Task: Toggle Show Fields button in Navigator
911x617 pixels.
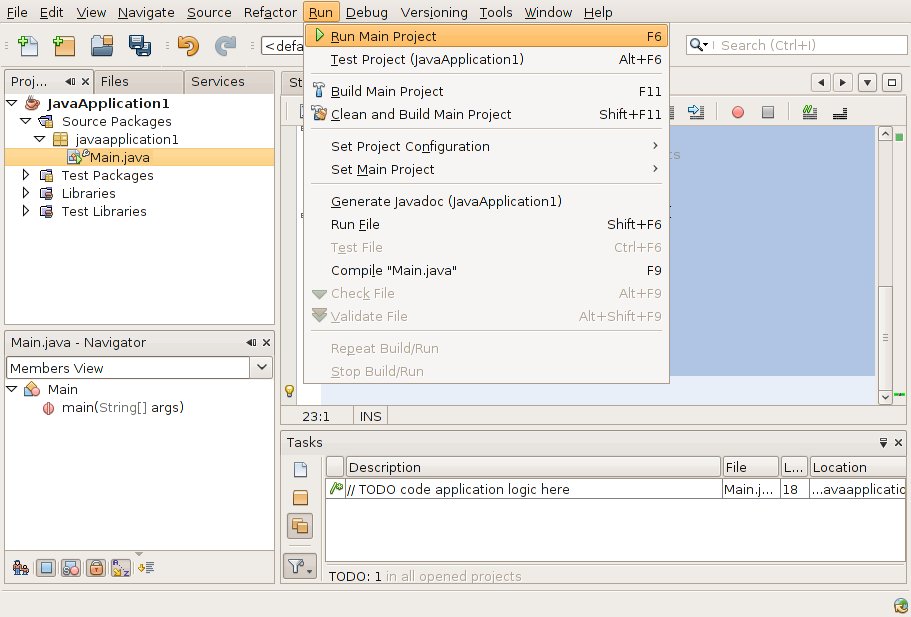Action: point(46,567)
